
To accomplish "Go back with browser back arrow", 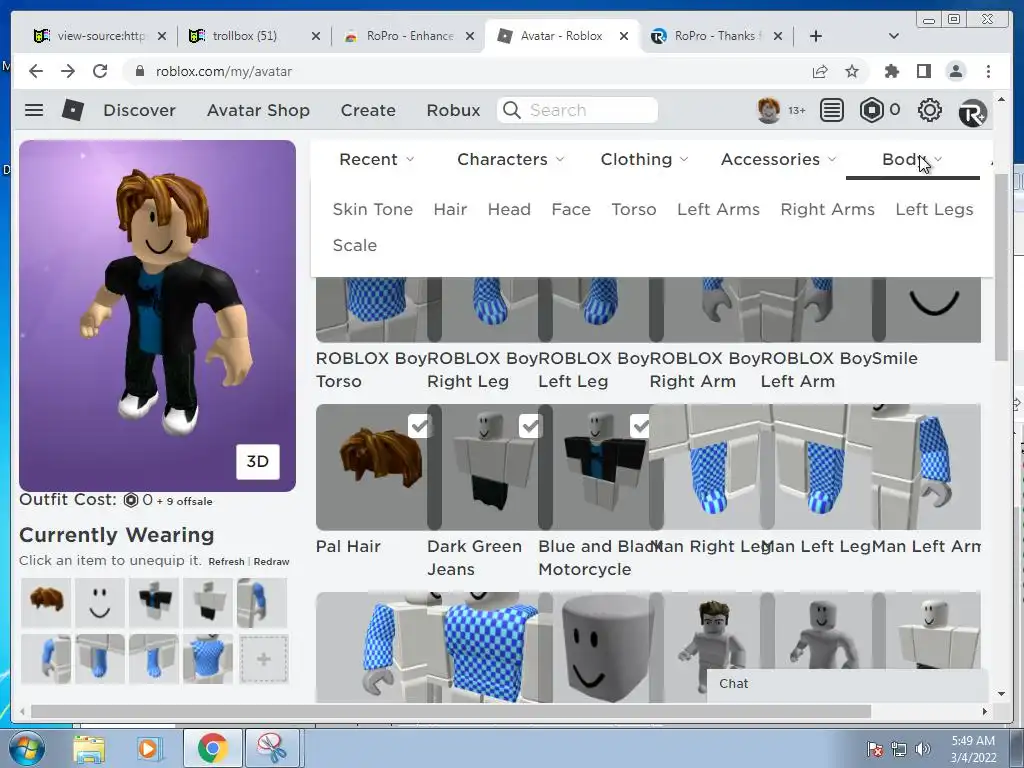I will 36,71.
